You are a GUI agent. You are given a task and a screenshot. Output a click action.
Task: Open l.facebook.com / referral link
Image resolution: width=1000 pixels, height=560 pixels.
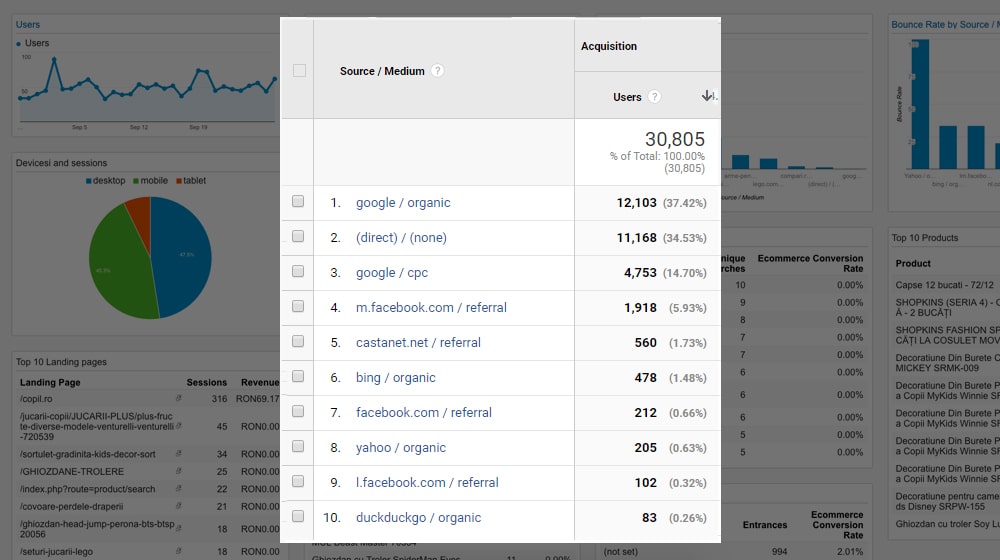(x=427, y=483)
